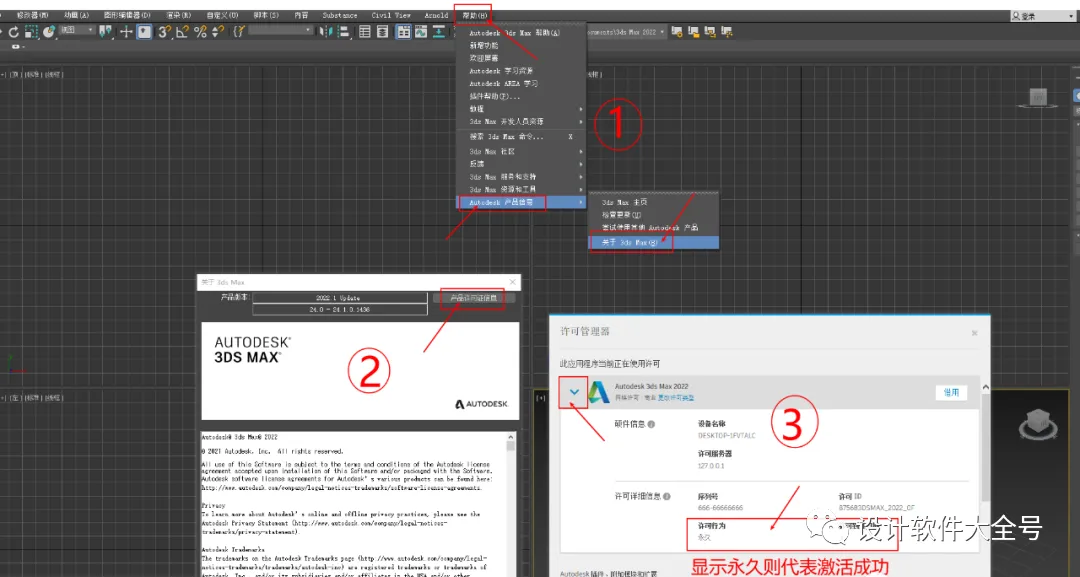Toggle the Angle Snap icon
This screenshot has width=1080, height=577.
(x=183, y=32)
